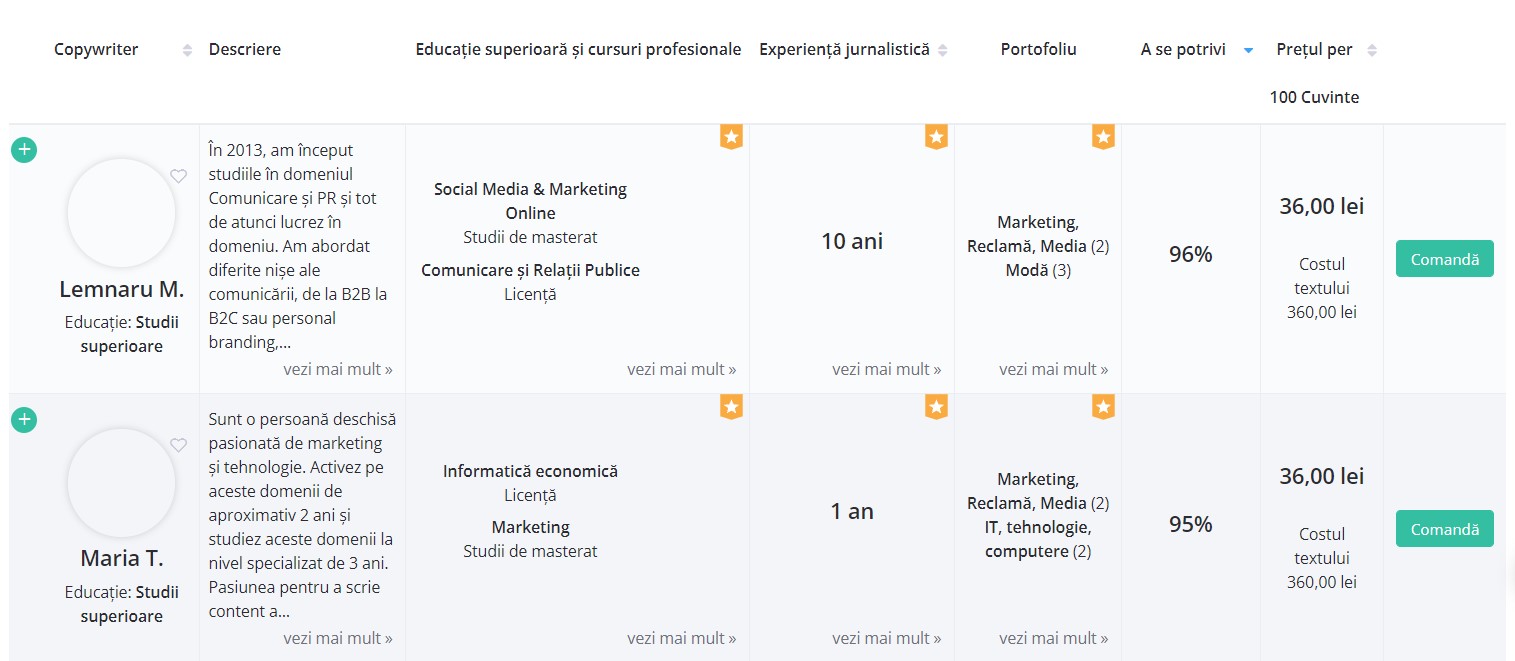The width and height of the screenshot is (1515, 661).
Task: Click star badge in Lemnaru's experience cell
Action: pos(936,137)
